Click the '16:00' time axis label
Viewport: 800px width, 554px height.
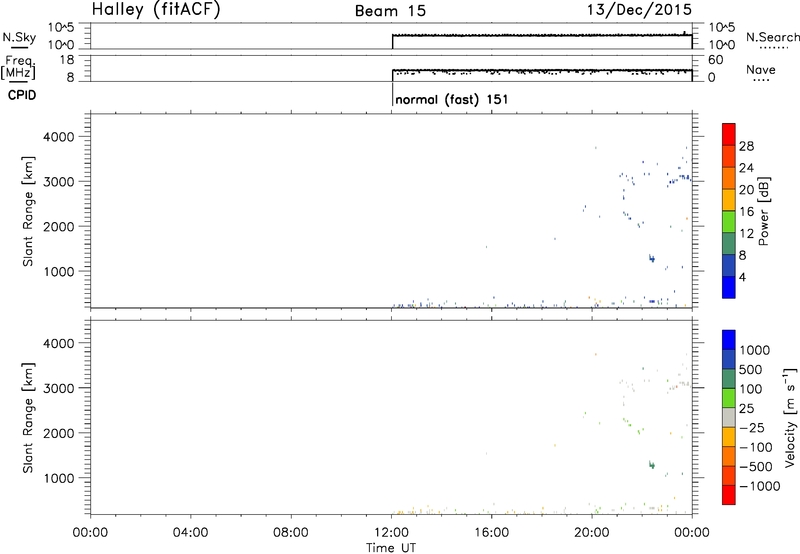click(492, 533)
